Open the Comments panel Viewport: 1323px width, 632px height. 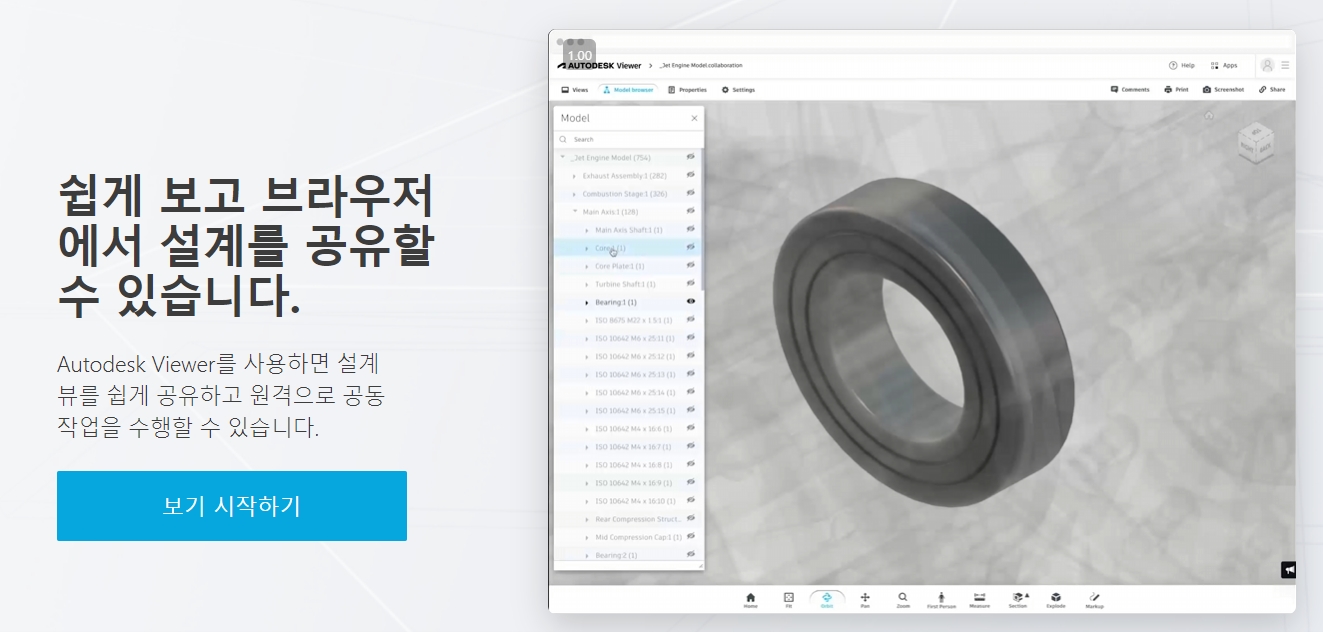point(1130,90)
